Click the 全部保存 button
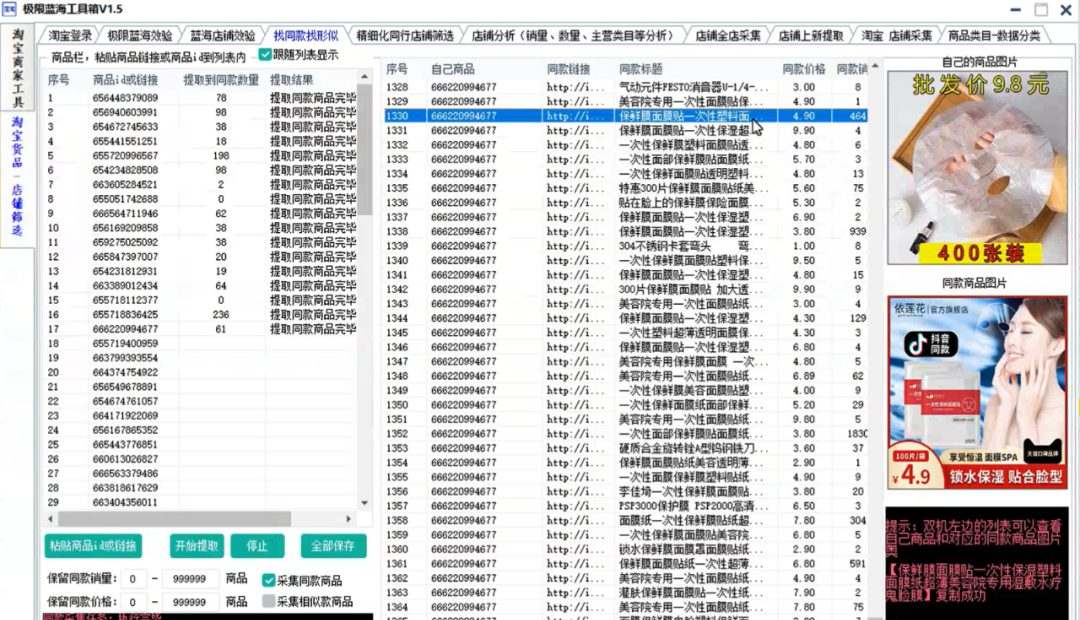 [333, 546]
